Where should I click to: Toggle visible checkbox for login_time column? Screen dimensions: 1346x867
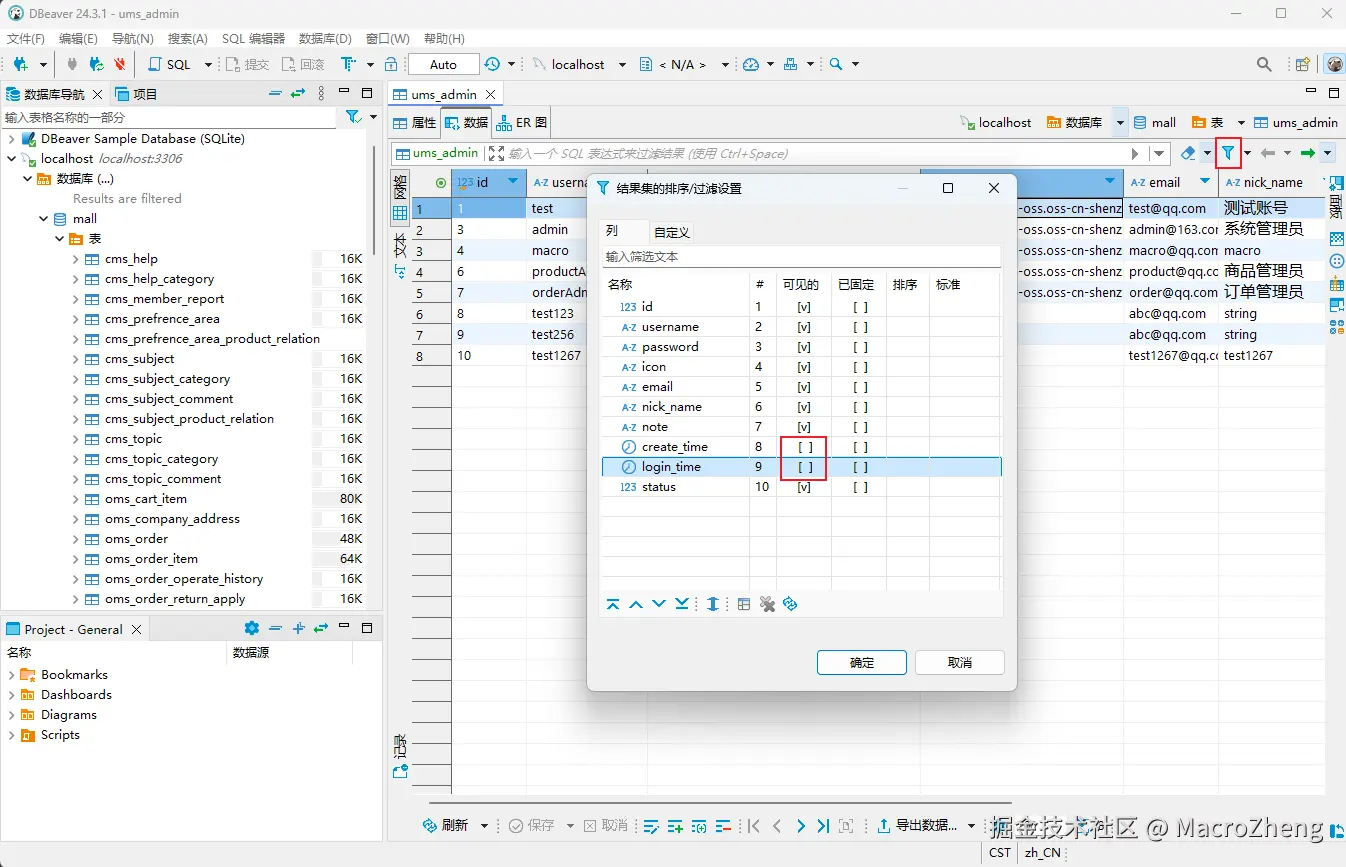click(804, 467)
